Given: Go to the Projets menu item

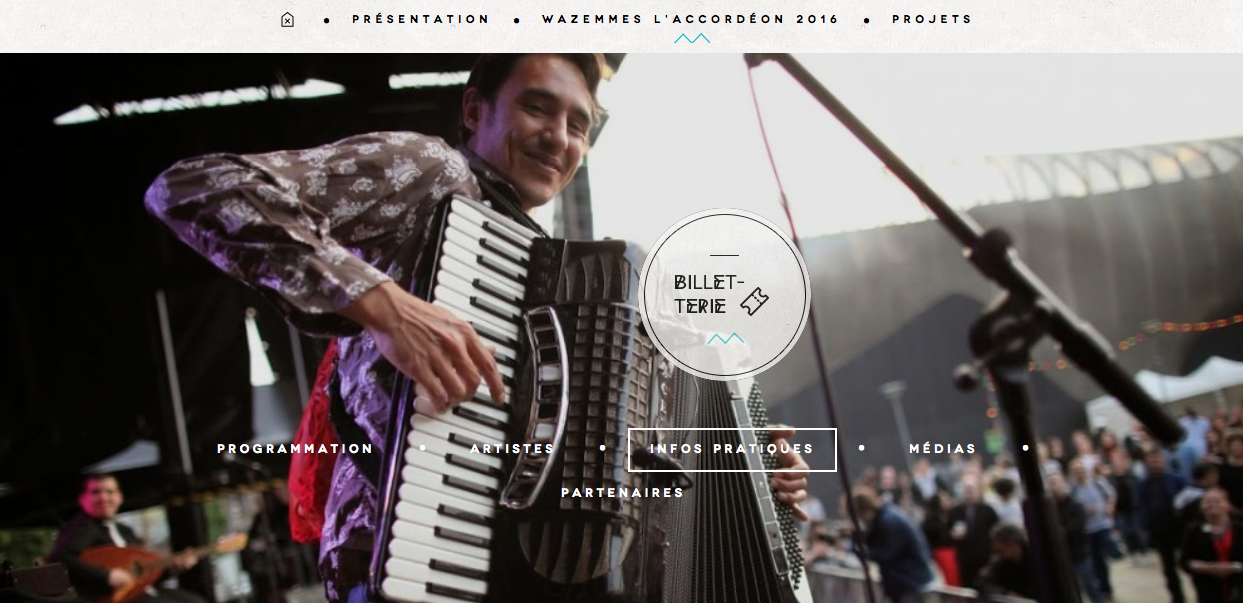Looking at the screenshot, I should tap(932, 19).
